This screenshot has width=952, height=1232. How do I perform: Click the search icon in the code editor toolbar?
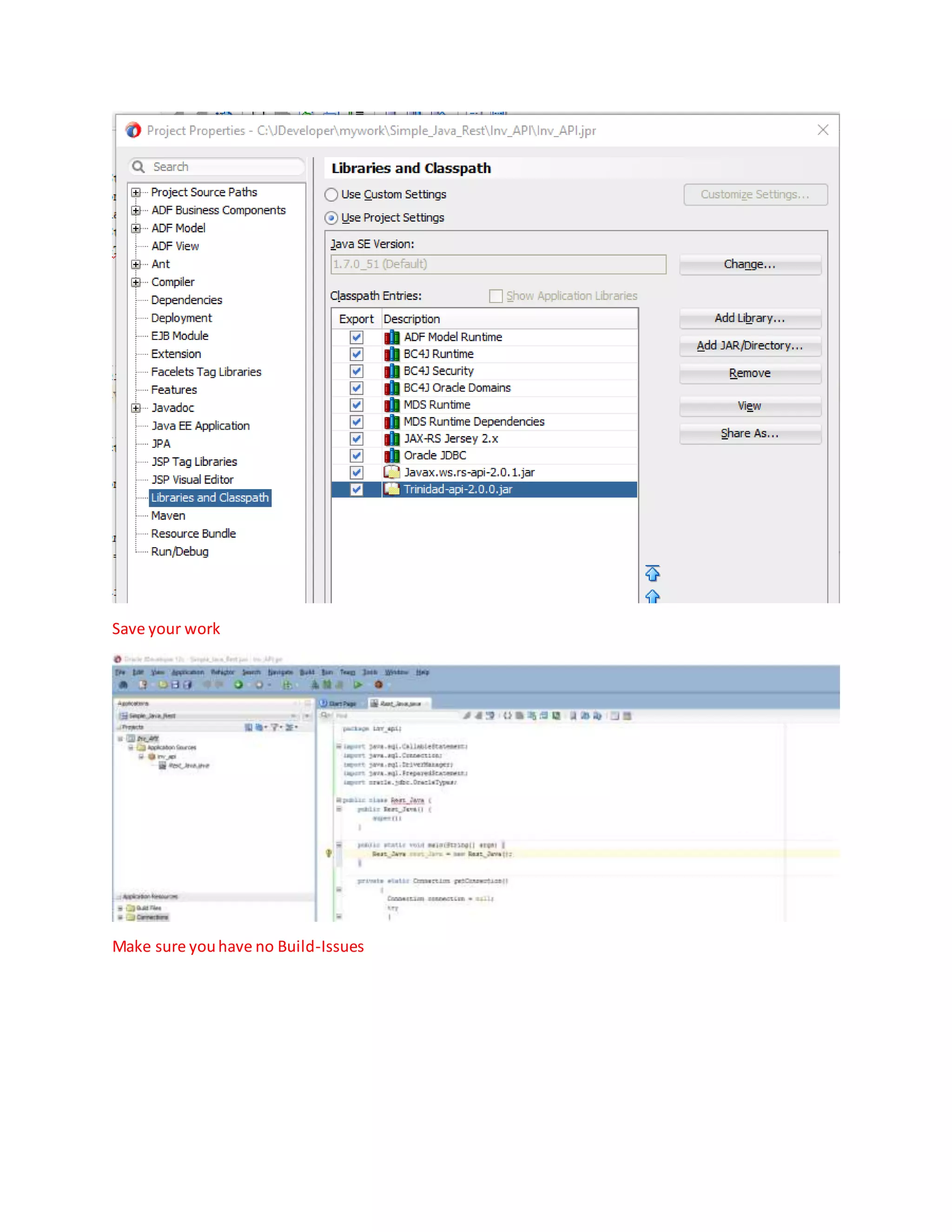click(x=325, y=716)
